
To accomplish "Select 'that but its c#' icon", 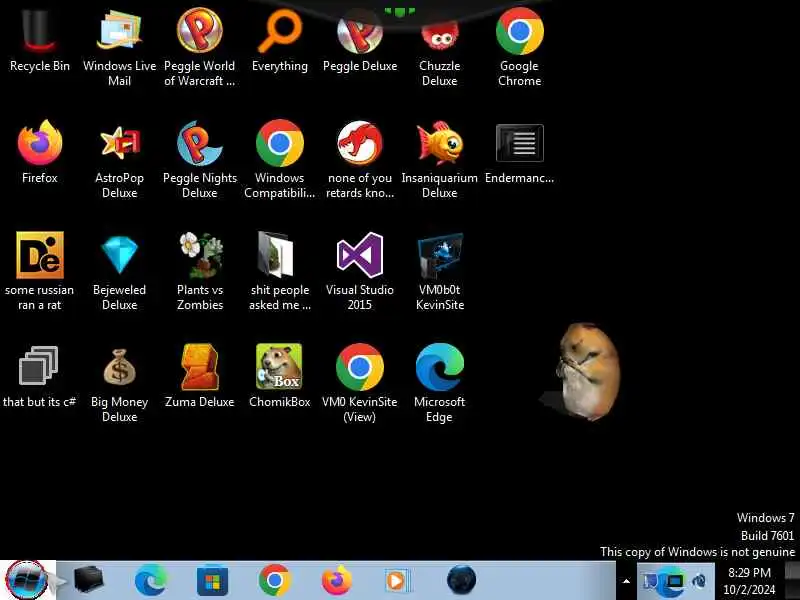I will click(x=40, y=378).
